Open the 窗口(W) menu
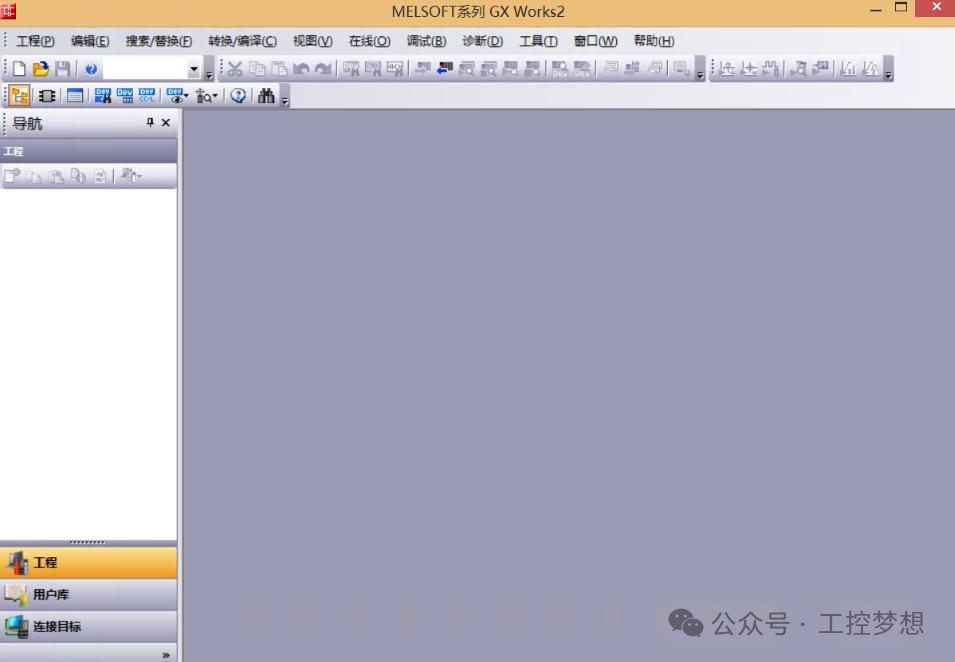The width and height of the screenshot is (955, 662). pos(596,41)
